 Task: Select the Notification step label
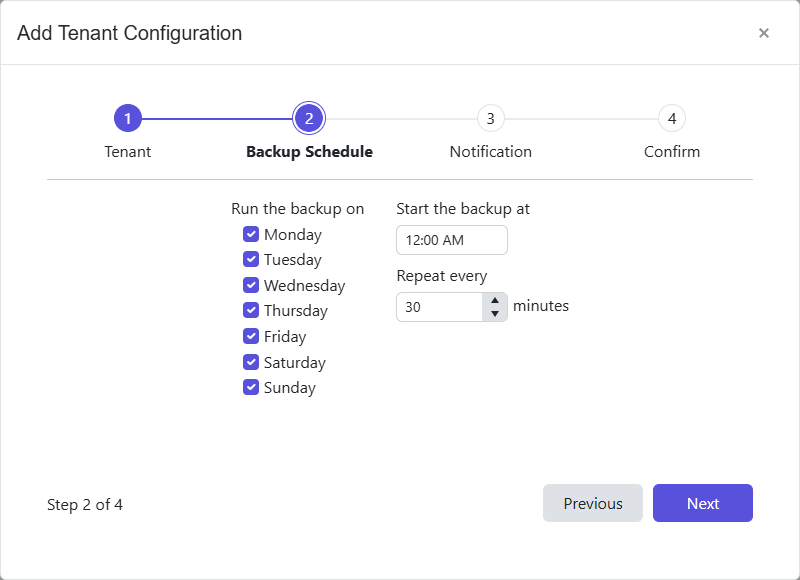pos(490,151)
